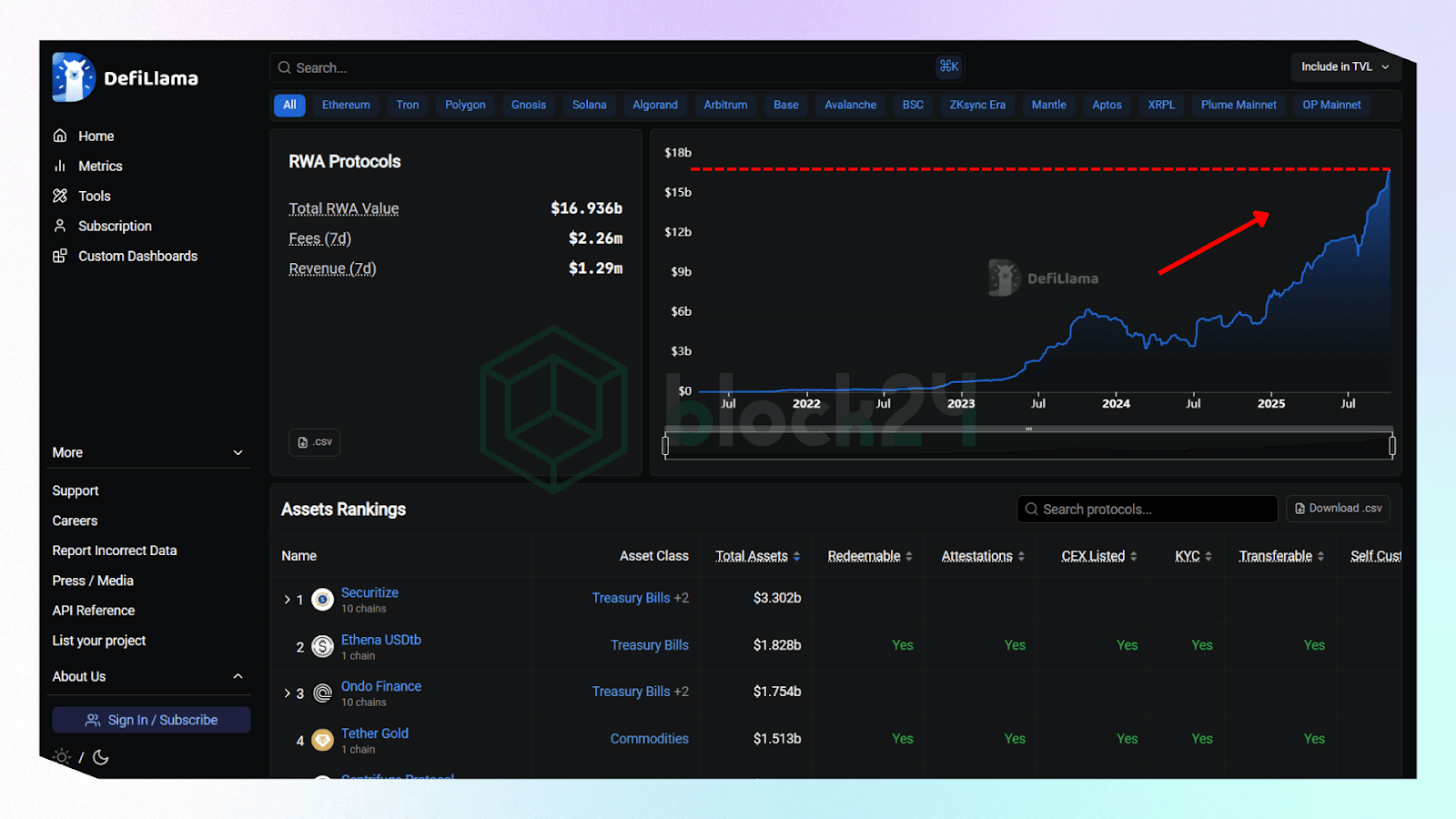Click the chart range slider left handle
Viewport: 1456px width, 819px height.
[665, 445]
